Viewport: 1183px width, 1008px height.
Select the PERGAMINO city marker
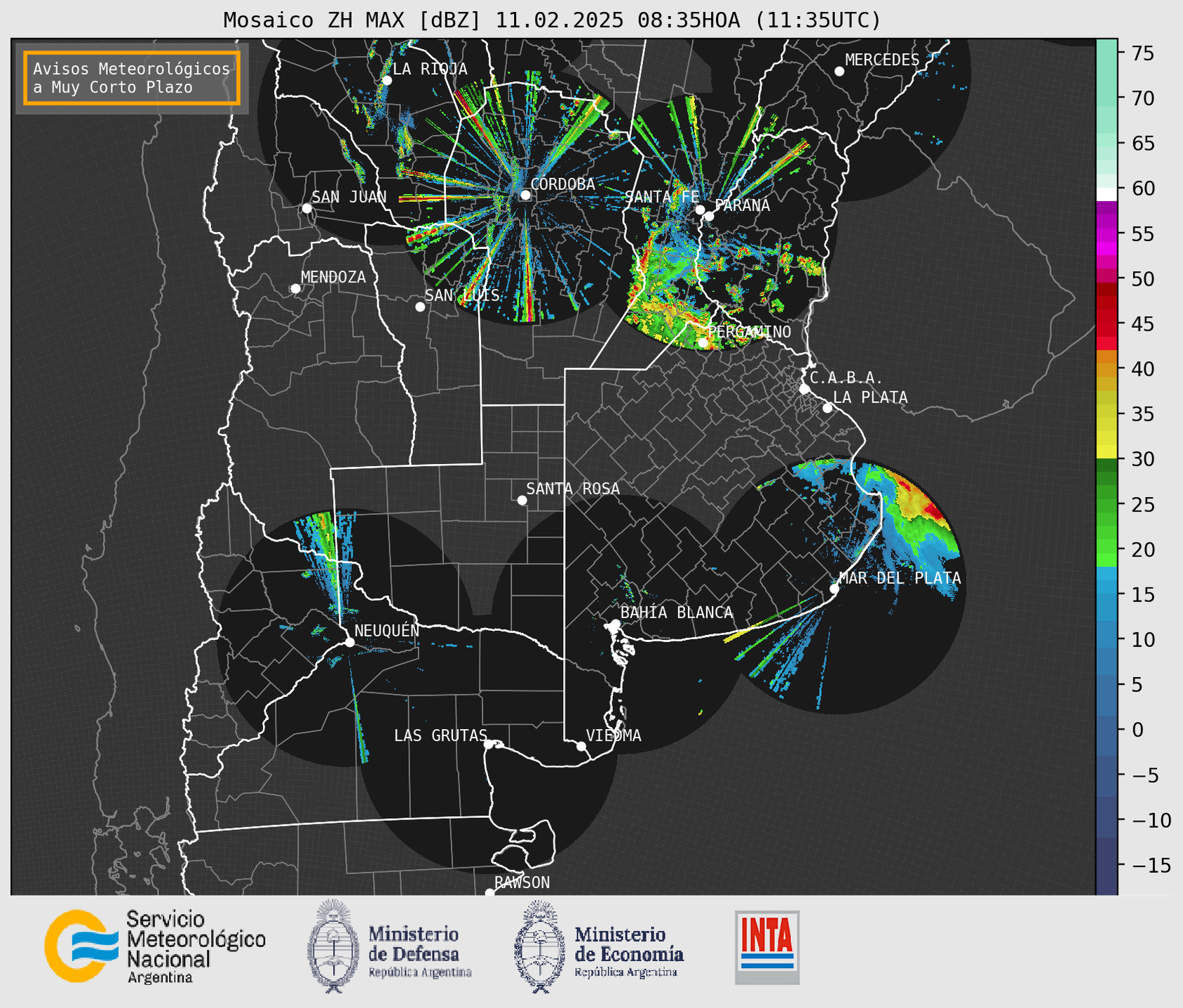pos(703,343)
